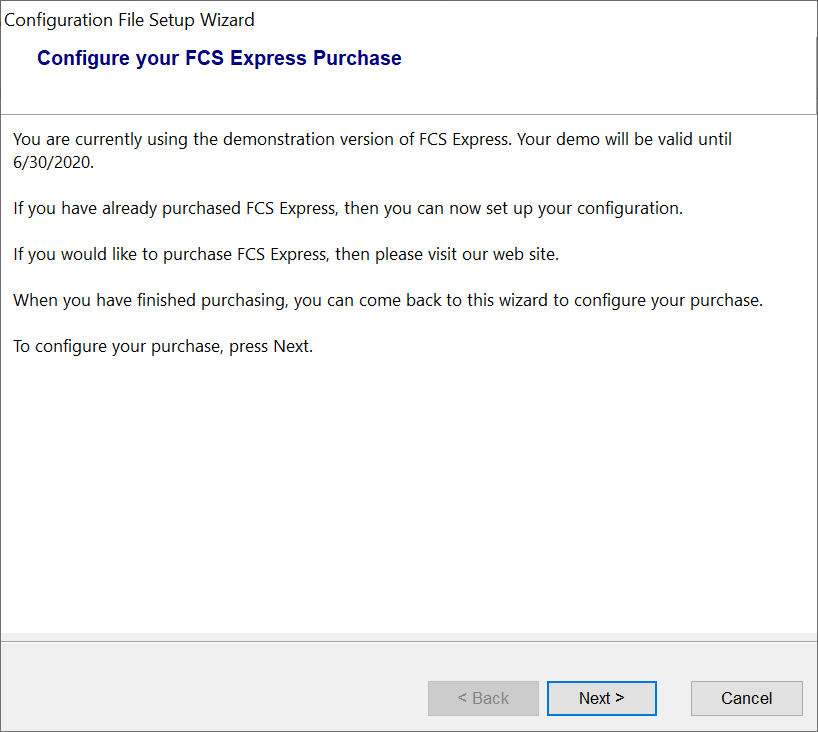Click the grey footer area left of Back
This screenshot has height=732, width=818.
click(200, 690)
